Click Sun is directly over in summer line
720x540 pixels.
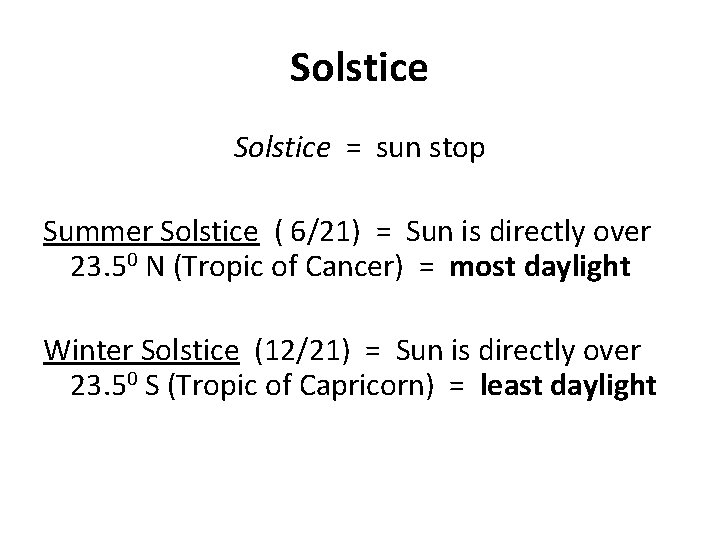tap(528, 232)
